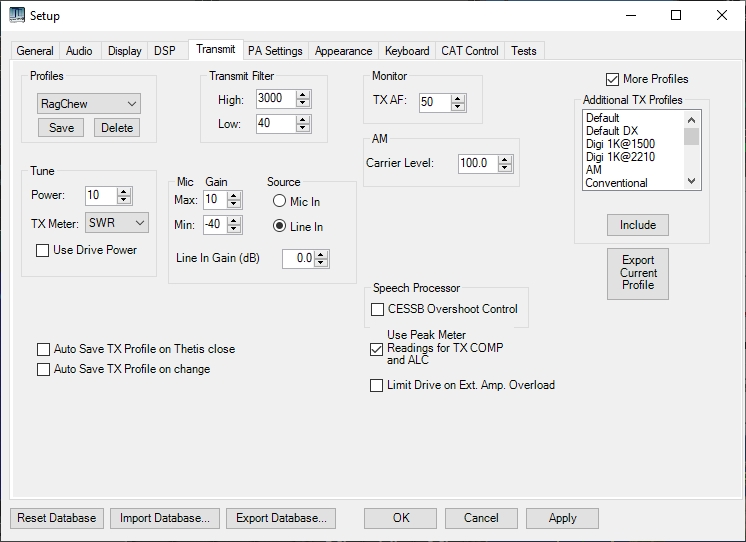Open the CAT Control tab
Screen dimensions: 746x542
tap(469, 51)
